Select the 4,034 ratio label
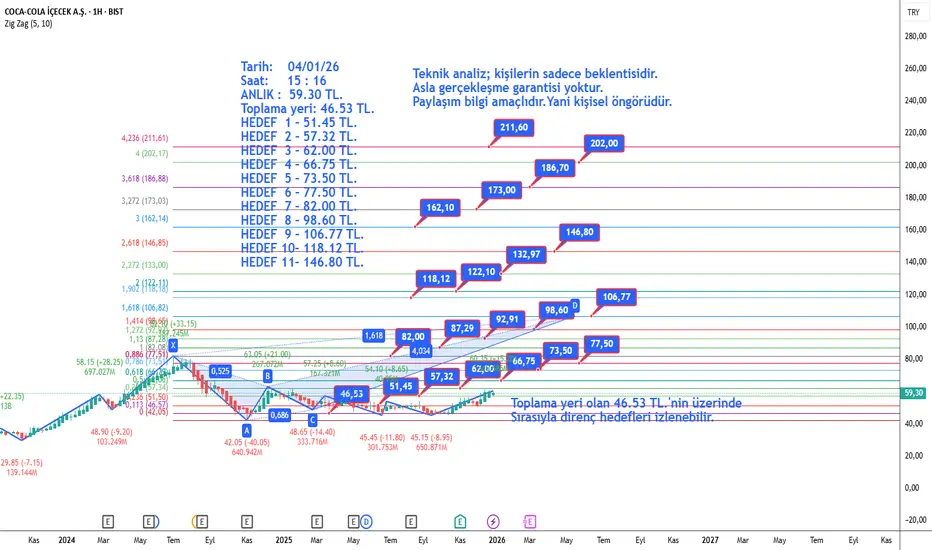The width and height of the screenshot is (932, 550). coord(421,351)
